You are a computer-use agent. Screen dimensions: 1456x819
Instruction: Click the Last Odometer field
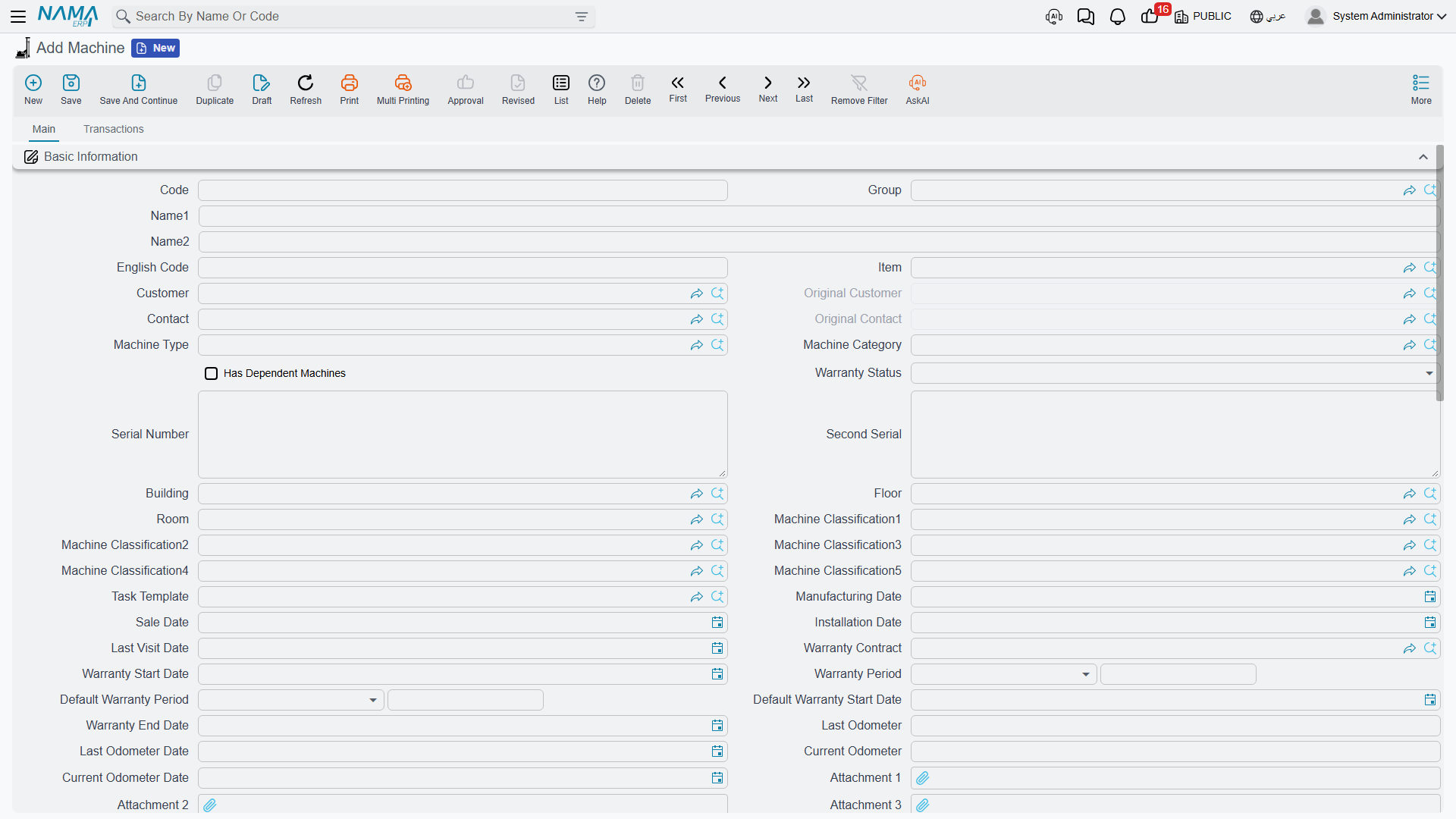tap(1175, 726)
